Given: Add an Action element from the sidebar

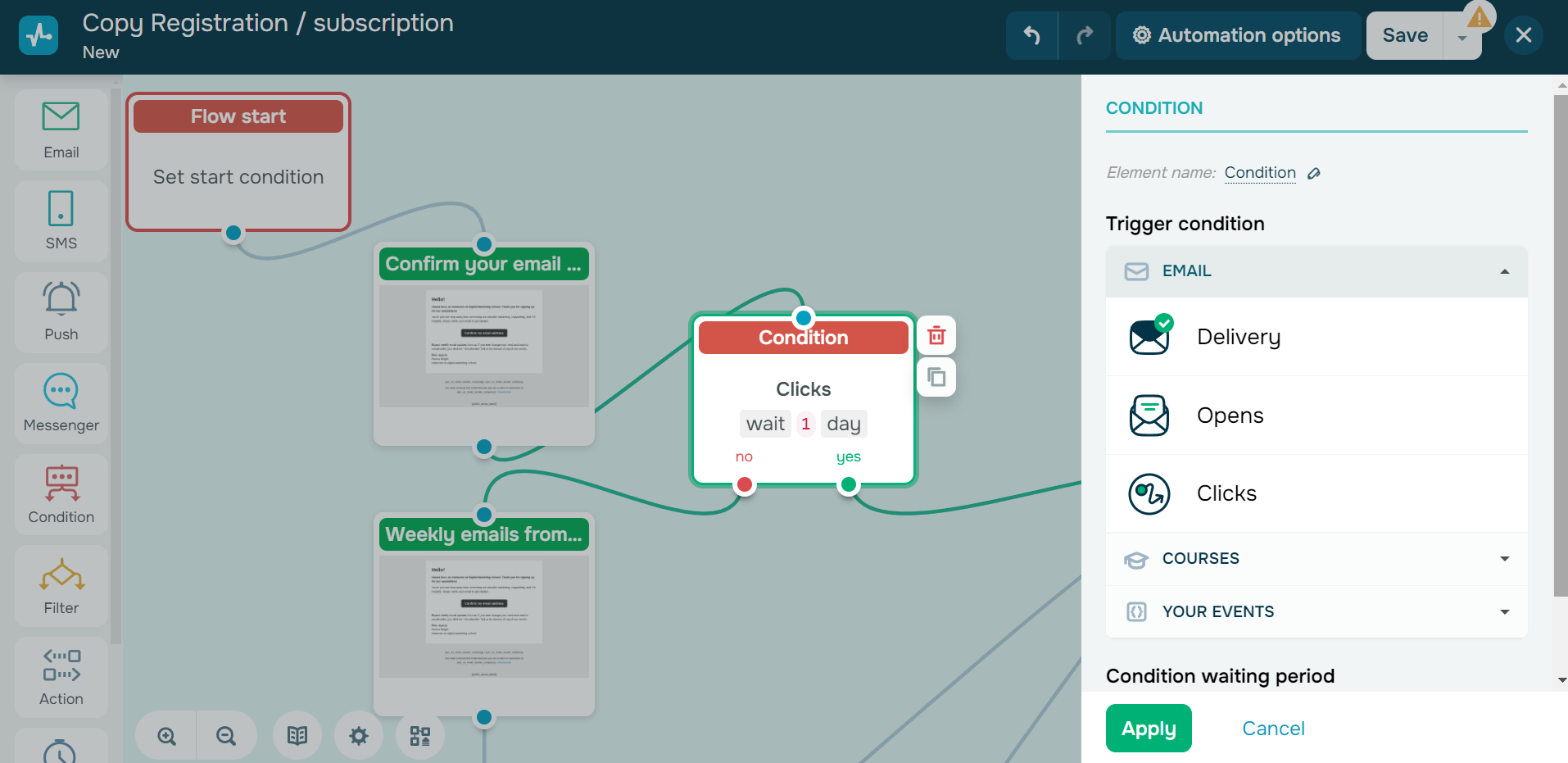Looking at the screenshot, I should 61,676.
